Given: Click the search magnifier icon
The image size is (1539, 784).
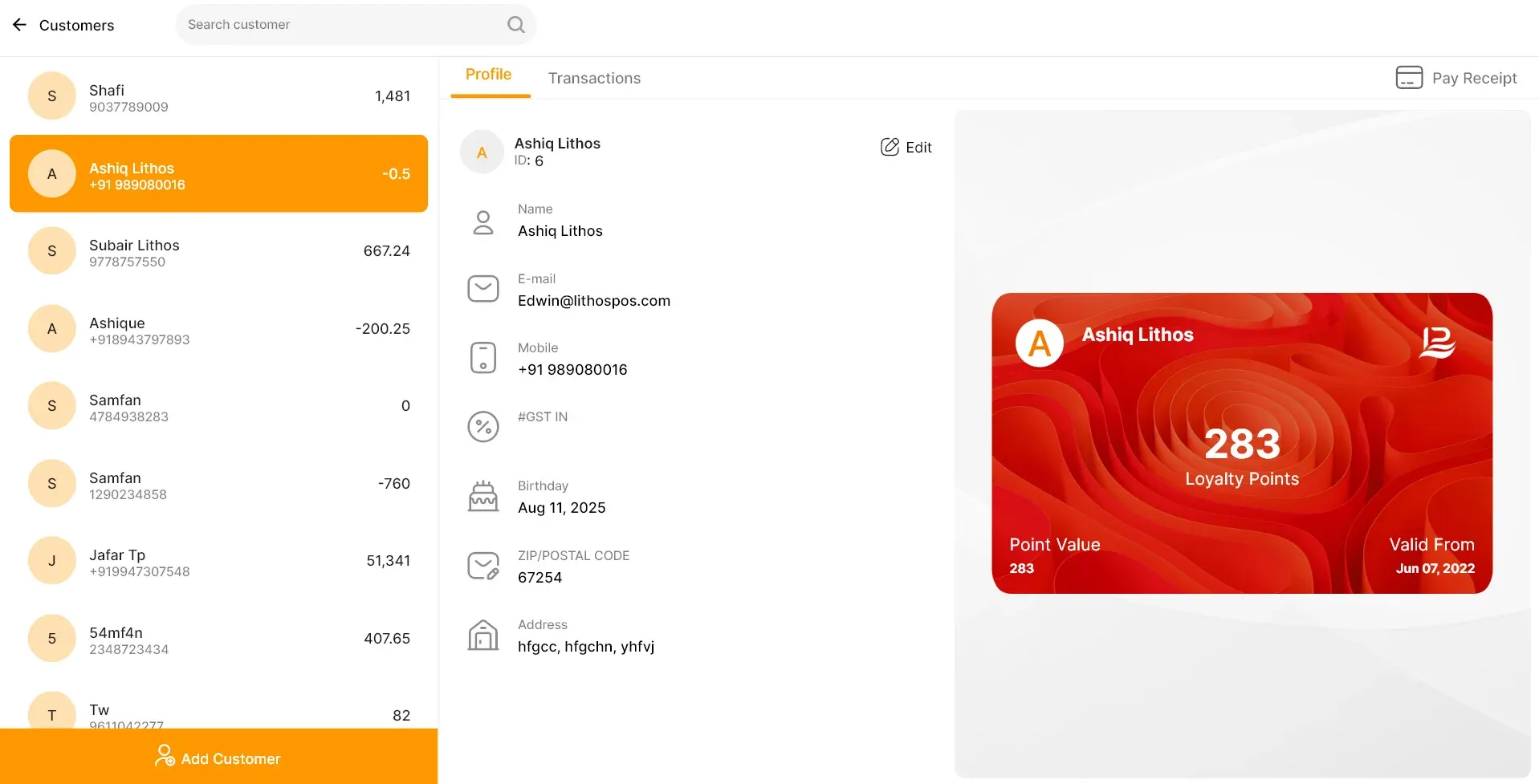Looking at the screenshot, I should click(x=516, y=25).
